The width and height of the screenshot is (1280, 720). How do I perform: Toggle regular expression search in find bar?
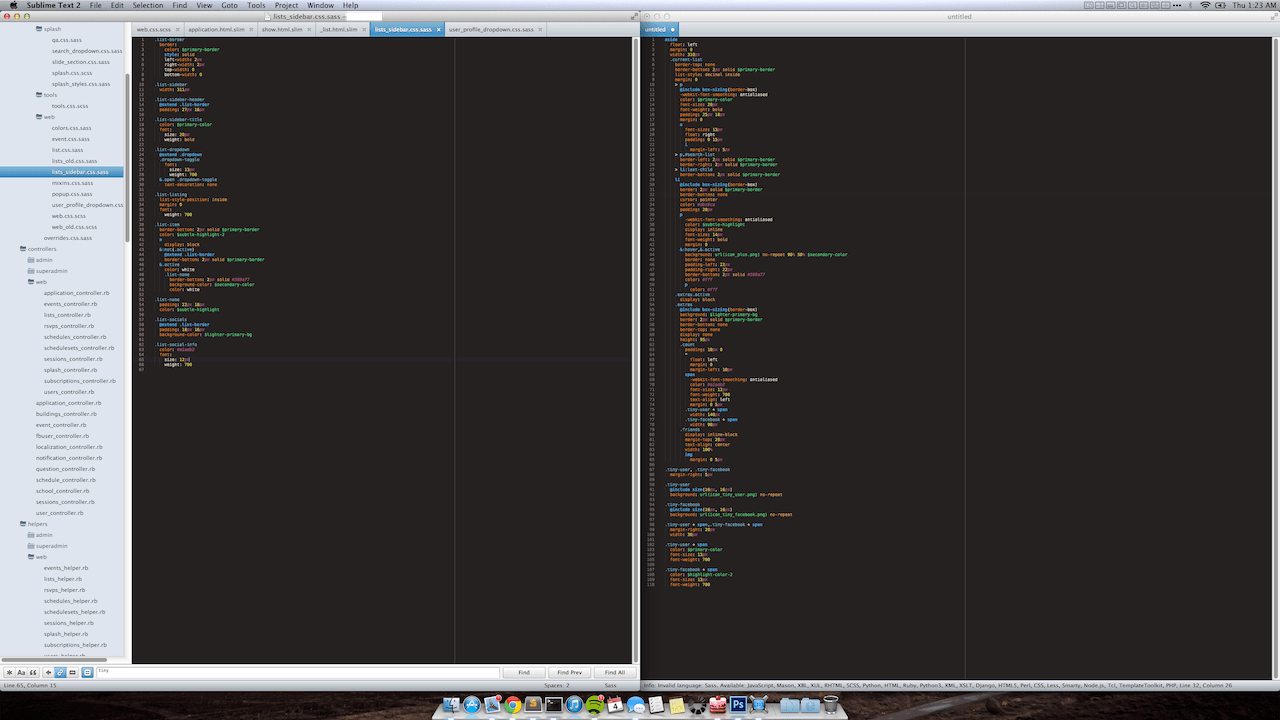tap(9, 672)
